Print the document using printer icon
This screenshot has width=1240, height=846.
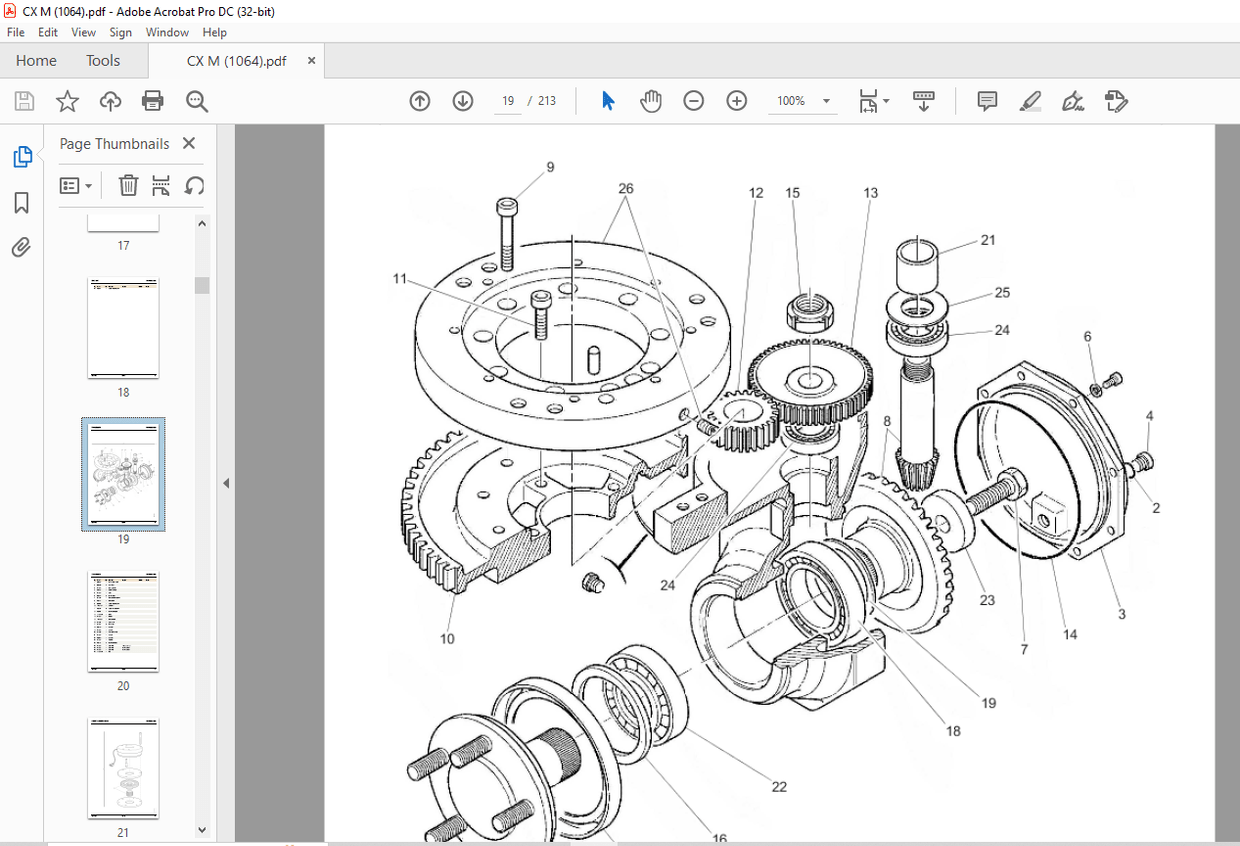coord(153,101)
